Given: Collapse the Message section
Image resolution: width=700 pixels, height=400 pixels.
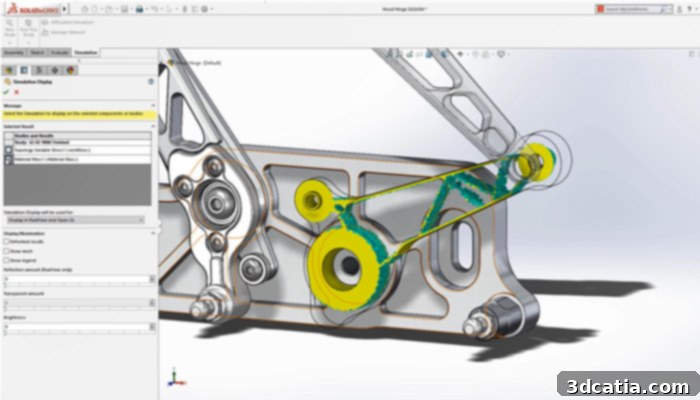Looking at the screenshot, I should (153, 105).
